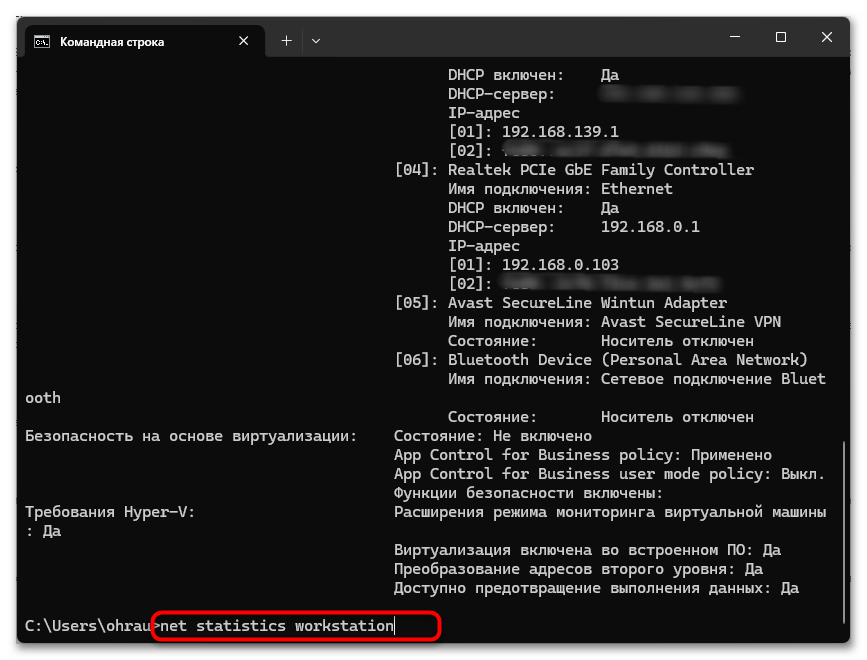Minimize the terminal window
The width and height of the screenshot is (867, 660).
[735, 37]
